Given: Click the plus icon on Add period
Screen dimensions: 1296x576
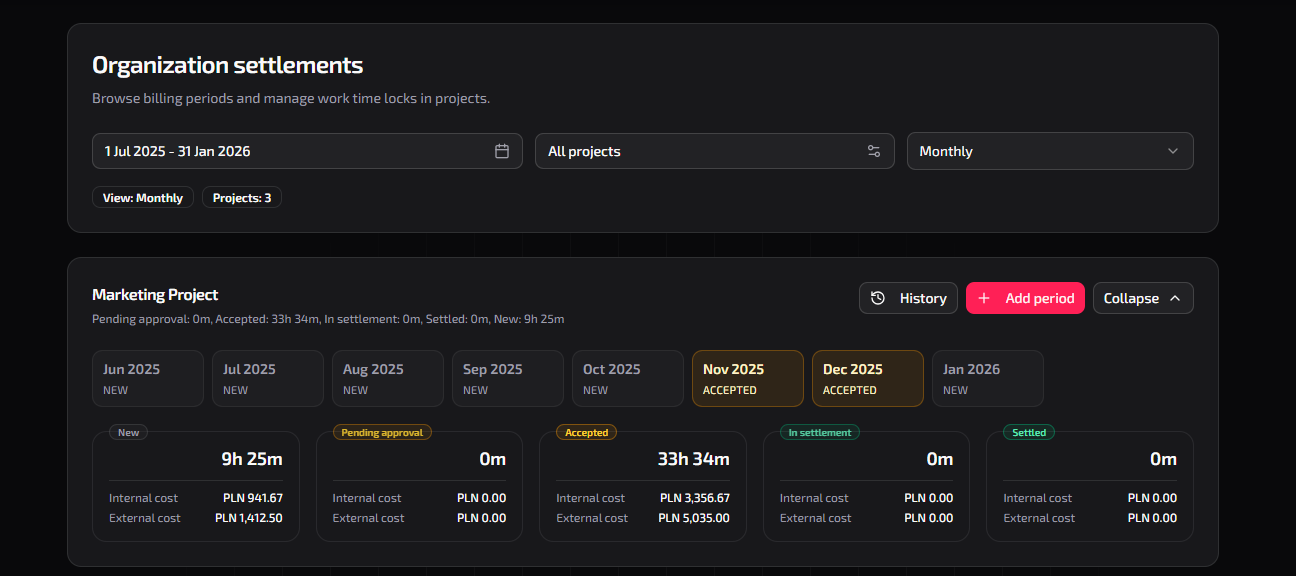Looking at the screenshot, I should [984, 298].
